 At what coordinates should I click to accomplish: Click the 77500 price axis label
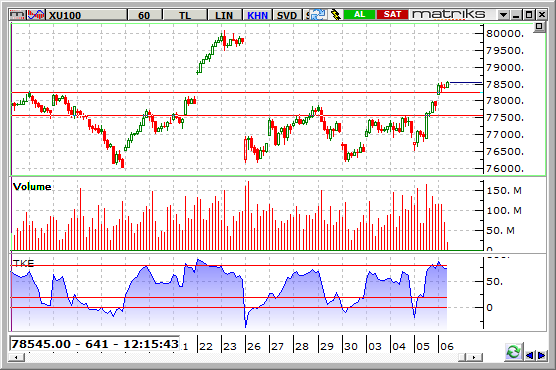coord(505,118)
